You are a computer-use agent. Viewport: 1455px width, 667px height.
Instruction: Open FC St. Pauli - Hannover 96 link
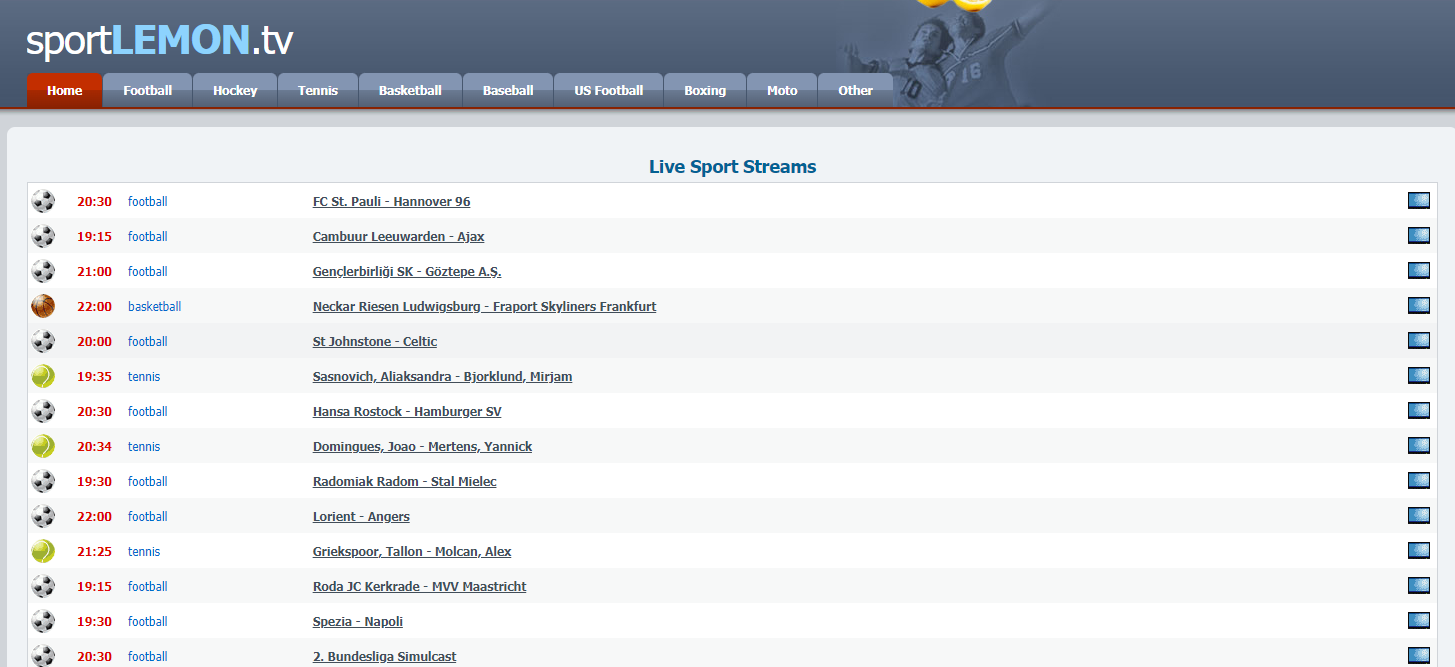pos(391,201)
